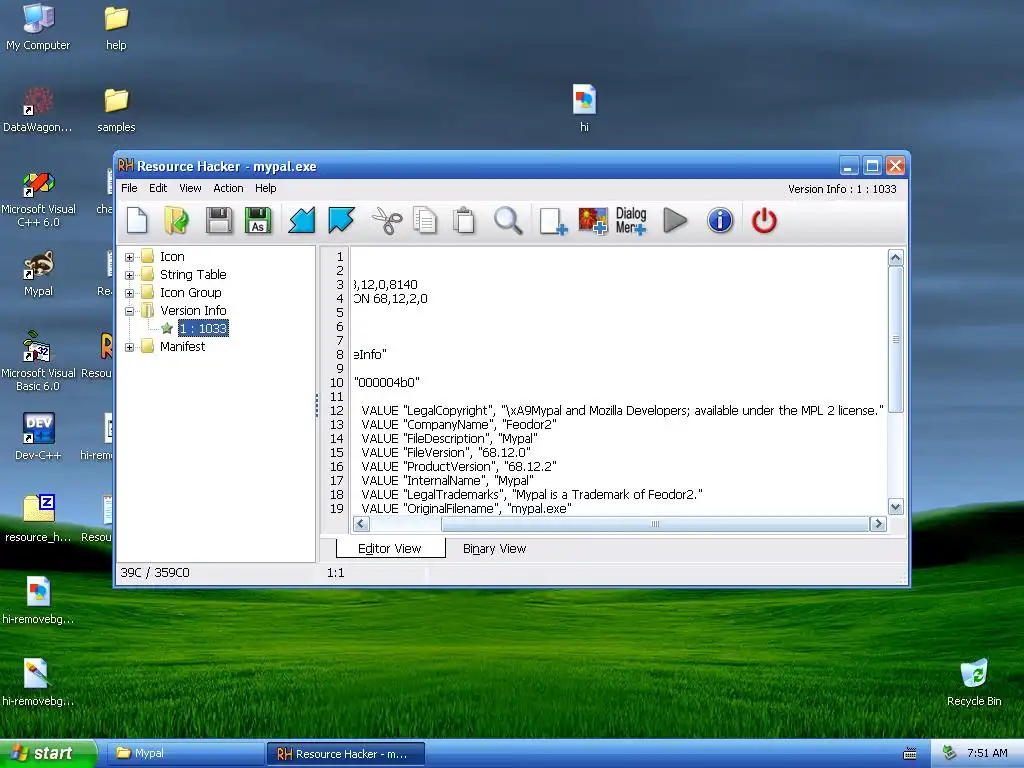Click the clipboard Paste icon

point(464,221)
